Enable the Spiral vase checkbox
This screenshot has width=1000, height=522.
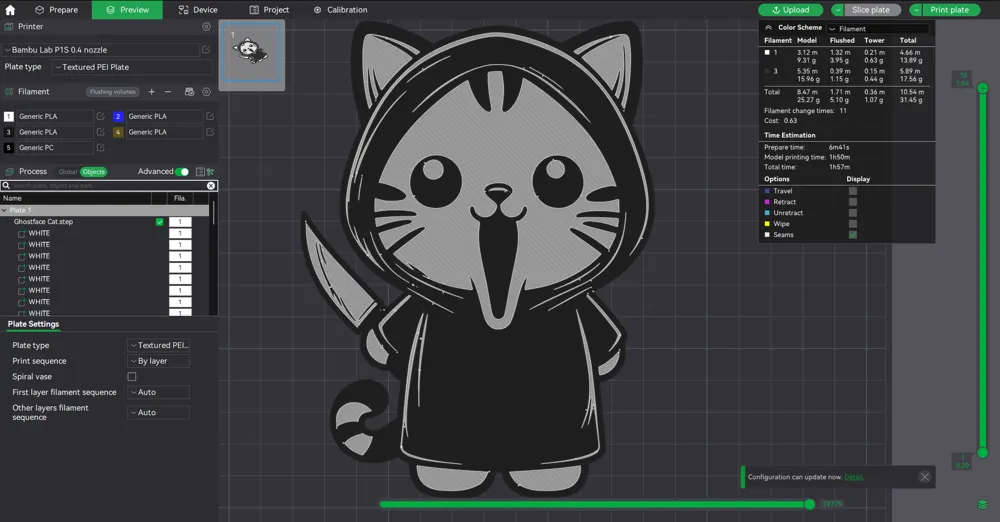click(x=132, y=377)
